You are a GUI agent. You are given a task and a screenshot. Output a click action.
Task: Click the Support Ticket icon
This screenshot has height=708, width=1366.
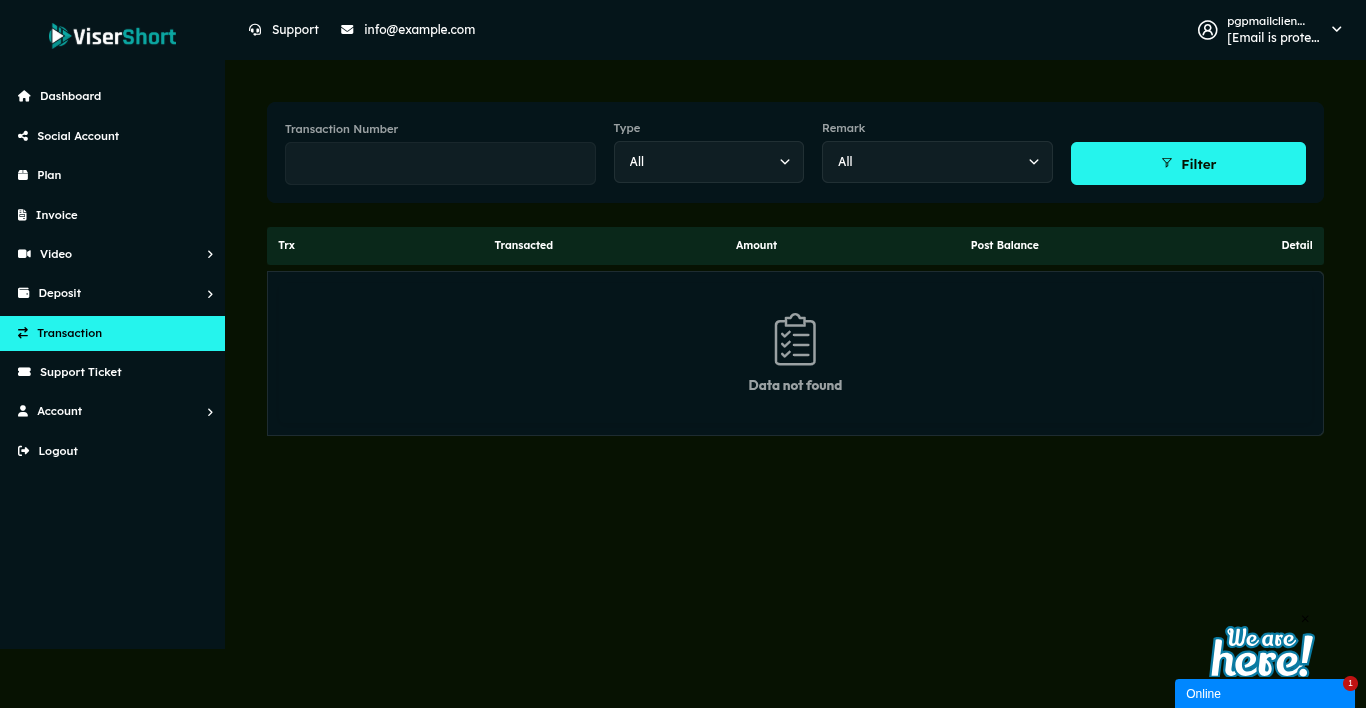24,372
